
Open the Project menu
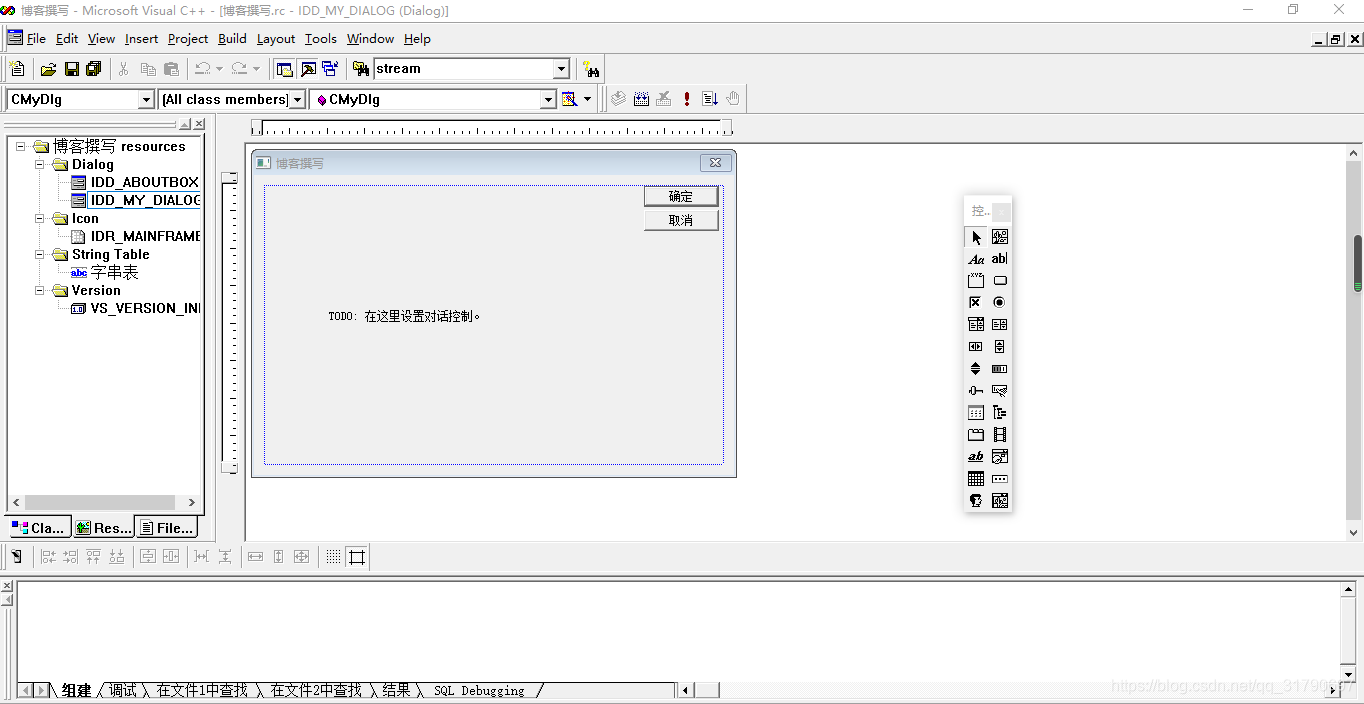188,38
